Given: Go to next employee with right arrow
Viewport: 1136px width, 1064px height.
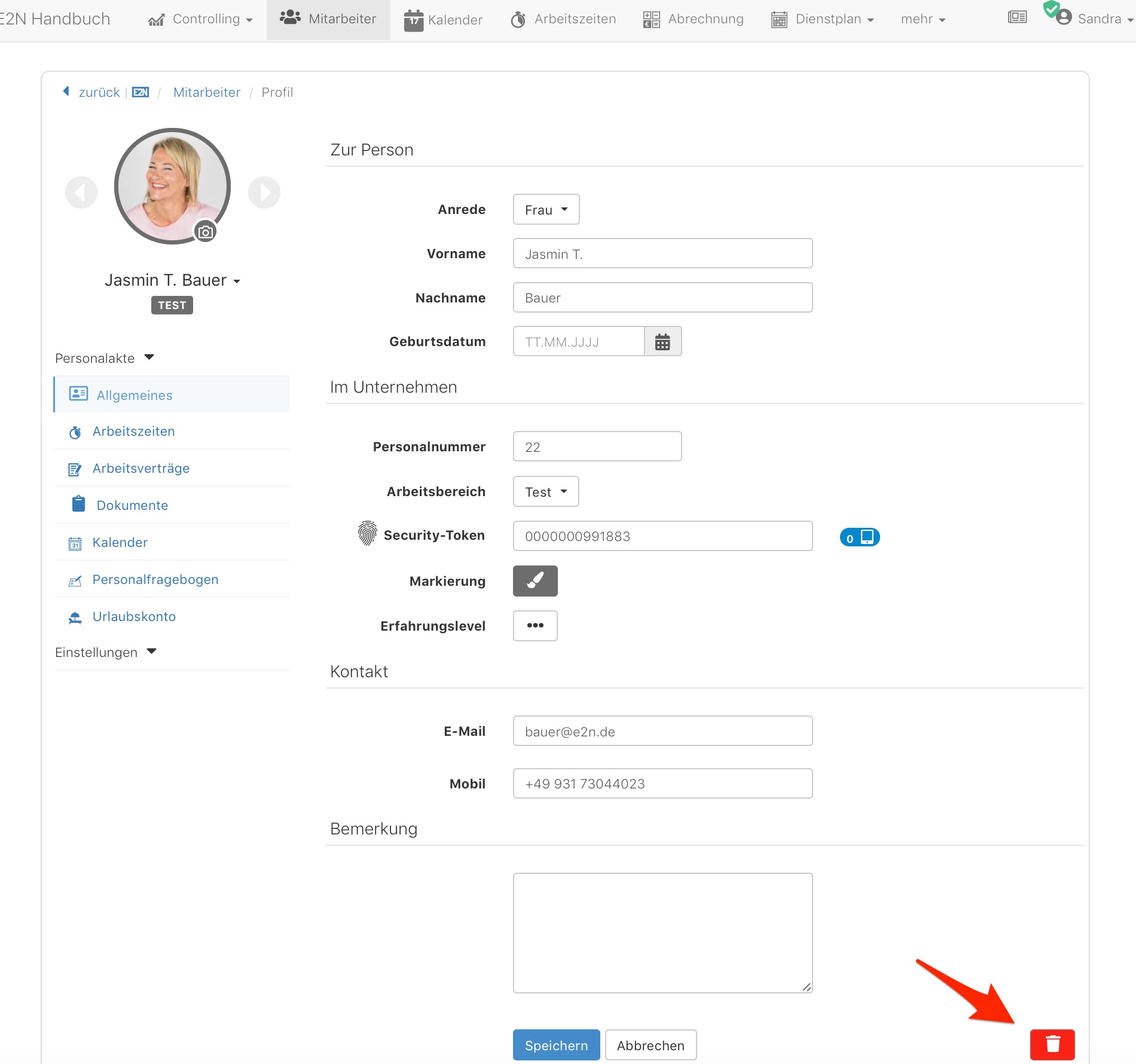Looking at the screenshot, I should [x=264, y=192].
